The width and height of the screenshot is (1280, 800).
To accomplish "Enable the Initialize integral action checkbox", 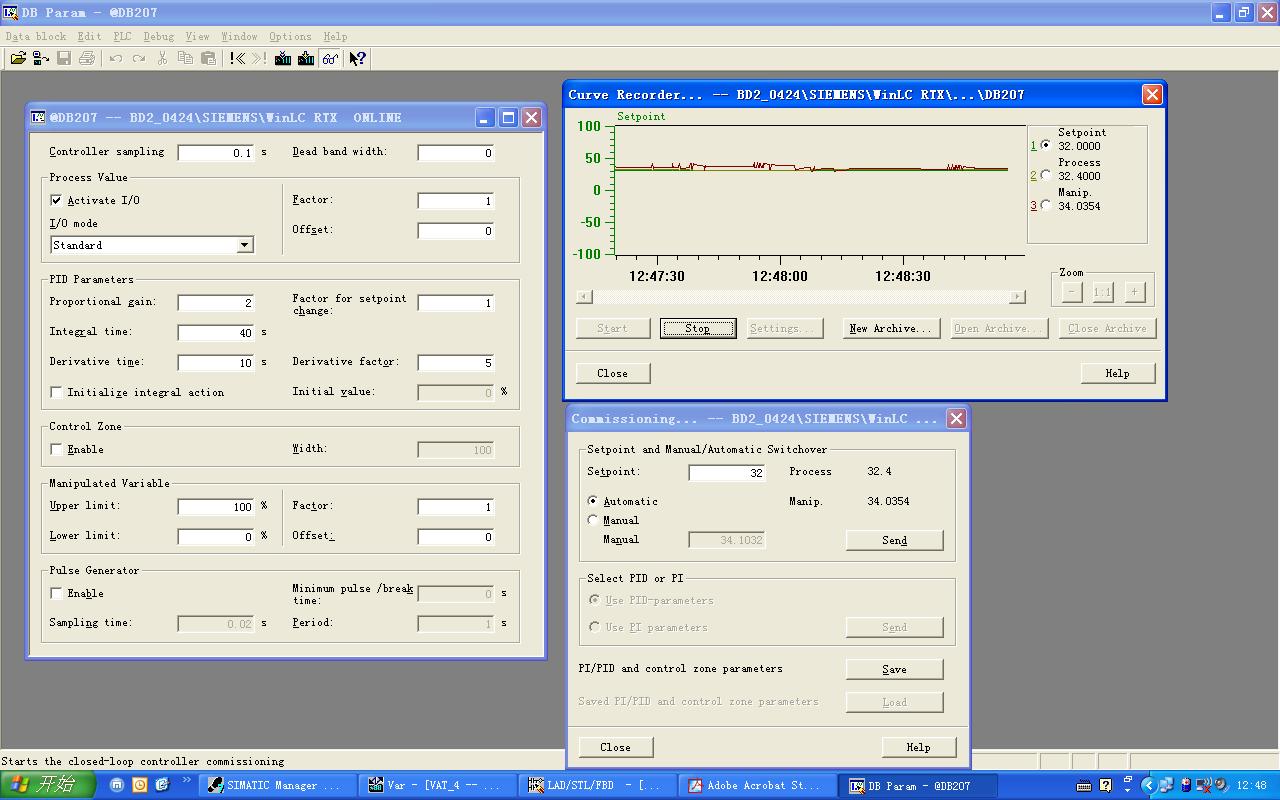I will coord(56,392).
